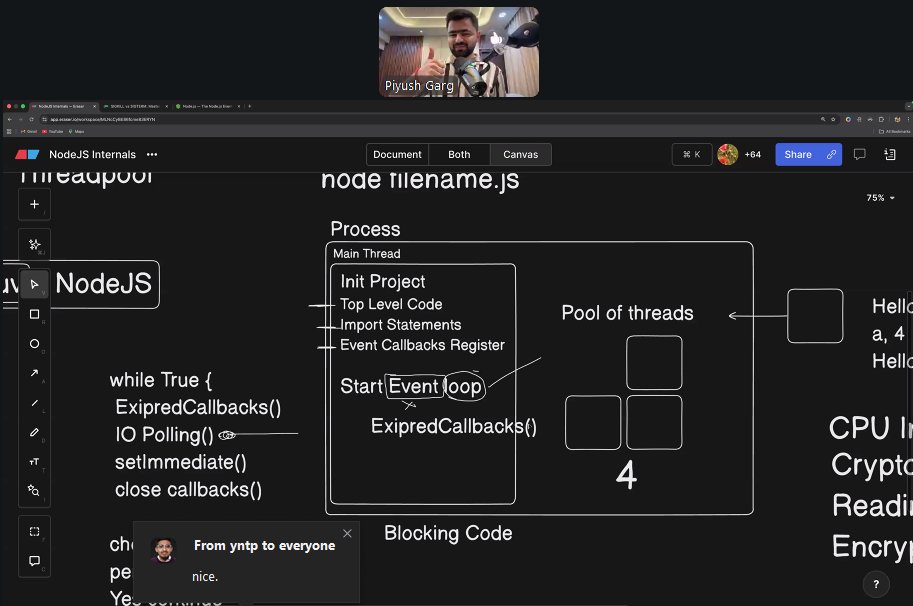
Task: Open the AI diagram sparkle tool
Action: [x=34, y=243]
